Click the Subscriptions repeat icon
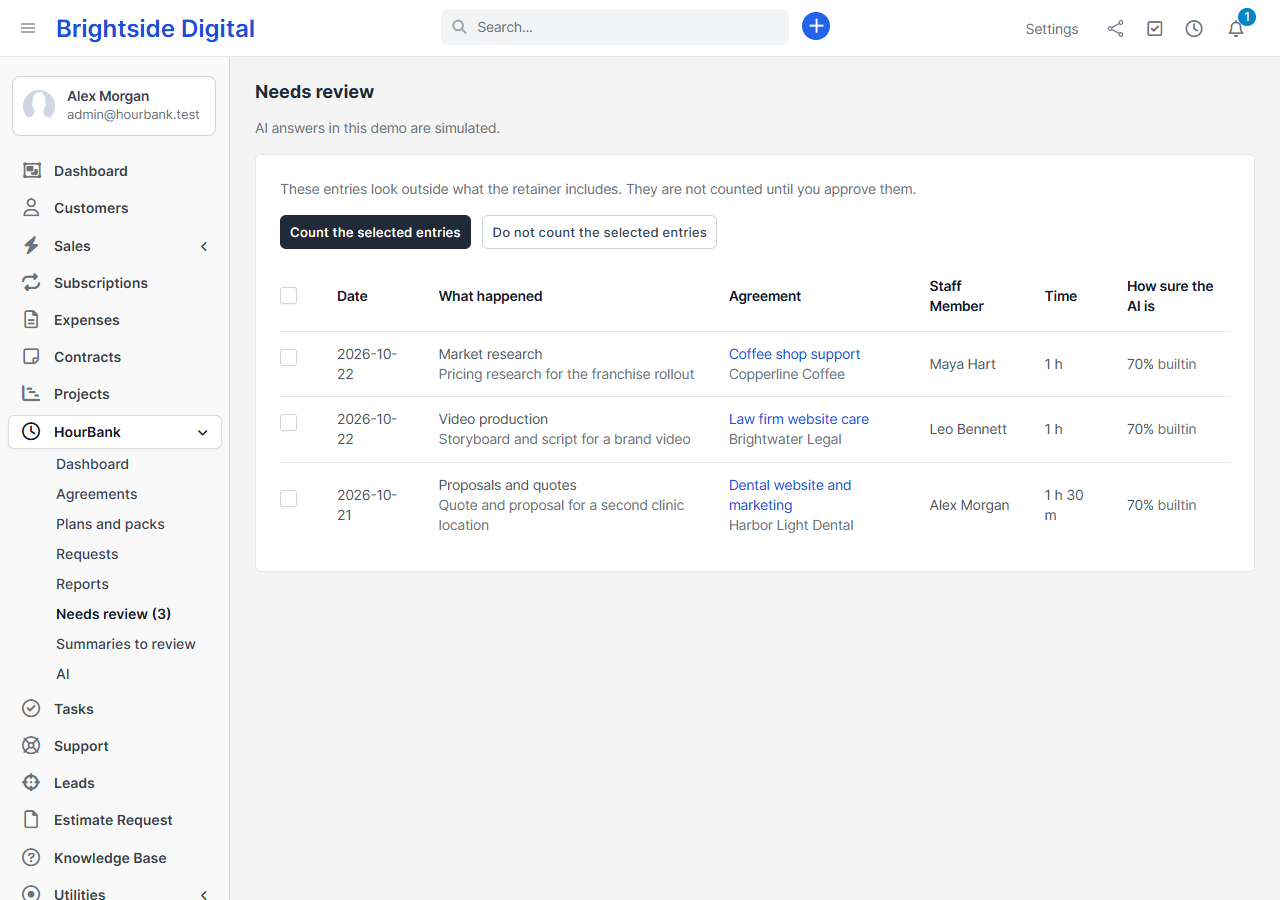Image resolution: width=1280 pixels, height=900 pixels. 31,283
